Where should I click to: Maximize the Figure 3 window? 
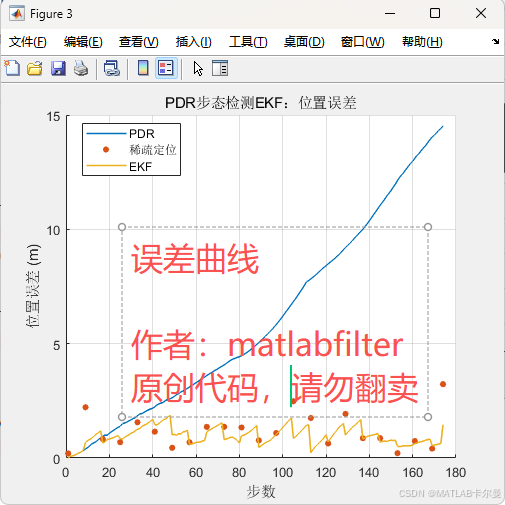coord(435,14)
